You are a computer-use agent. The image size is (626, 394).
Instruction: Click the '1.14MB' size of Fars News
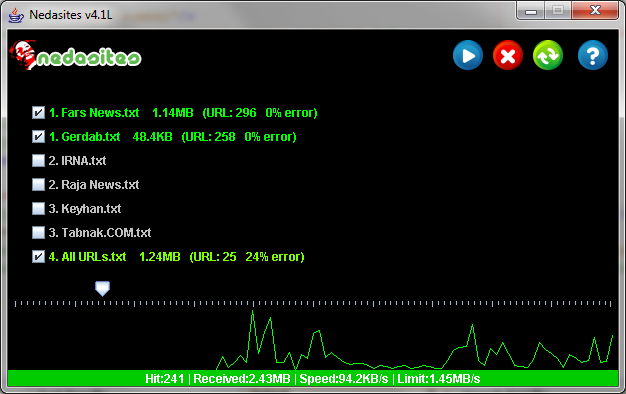click(x=173, y=113)
